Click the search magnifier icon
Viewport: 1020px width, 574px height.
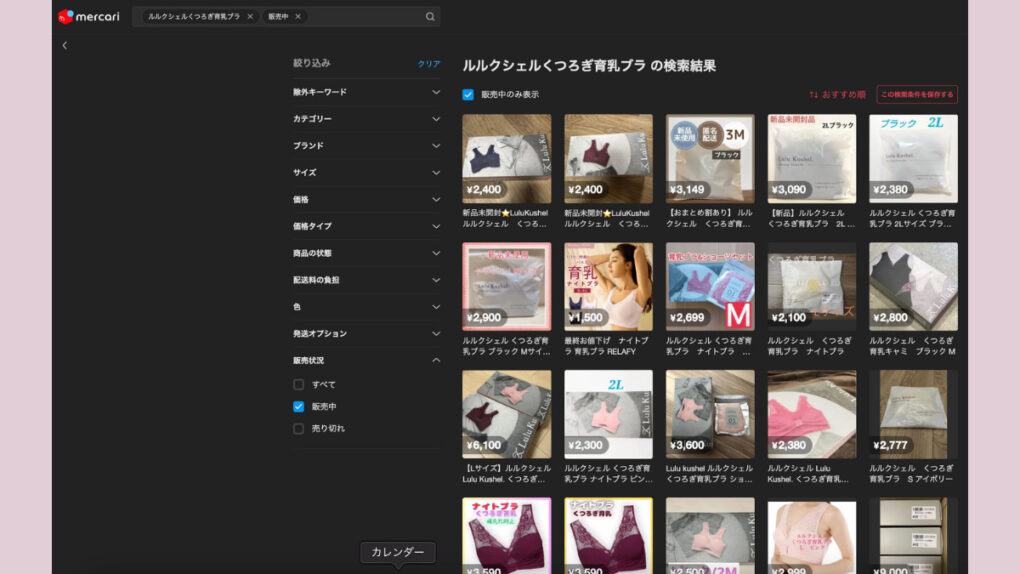point(430,16)
